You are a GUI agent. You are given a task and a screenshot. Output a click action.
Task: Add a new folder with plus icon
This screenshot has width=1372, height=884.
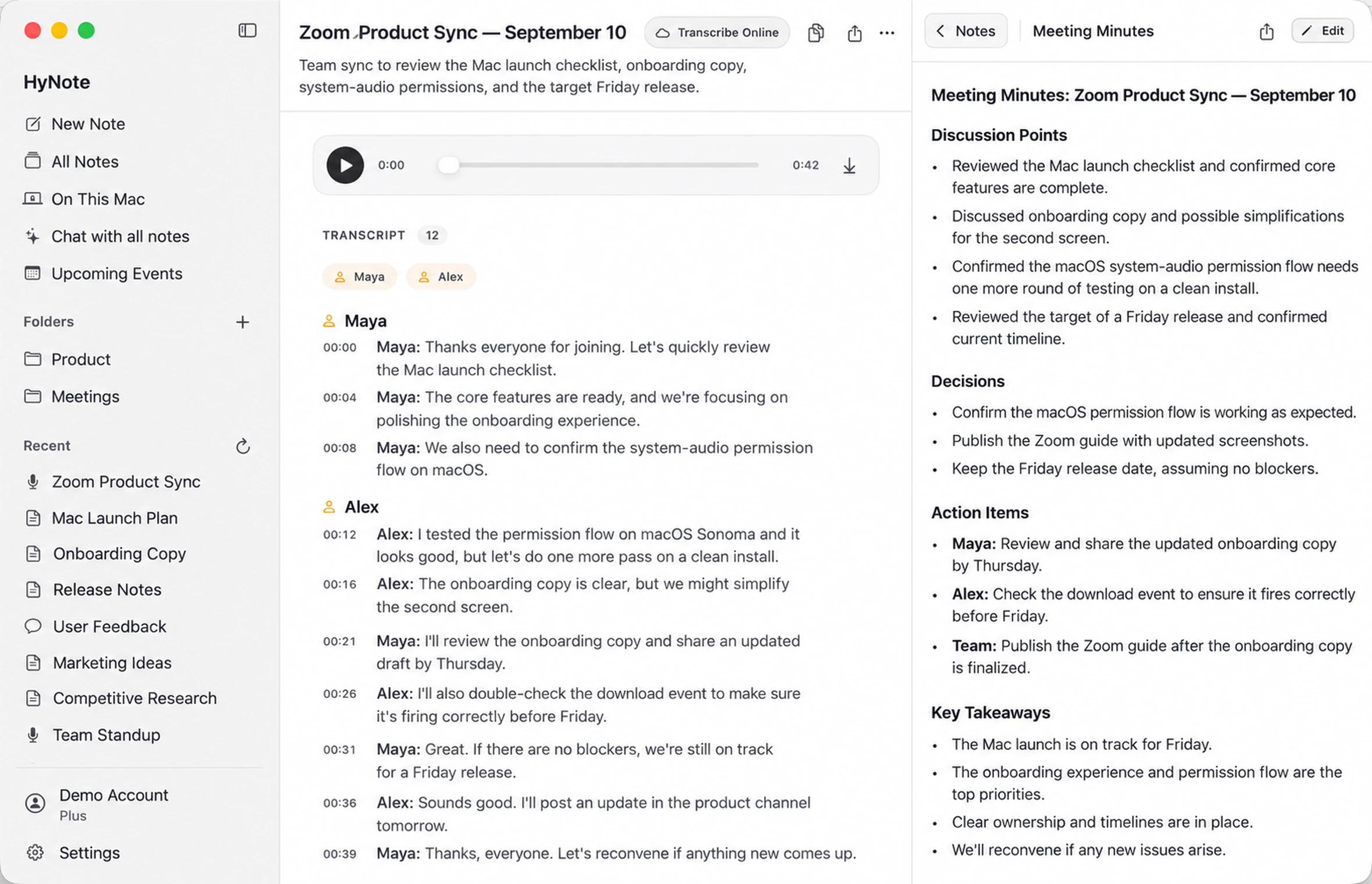click(x=242, y=322)
